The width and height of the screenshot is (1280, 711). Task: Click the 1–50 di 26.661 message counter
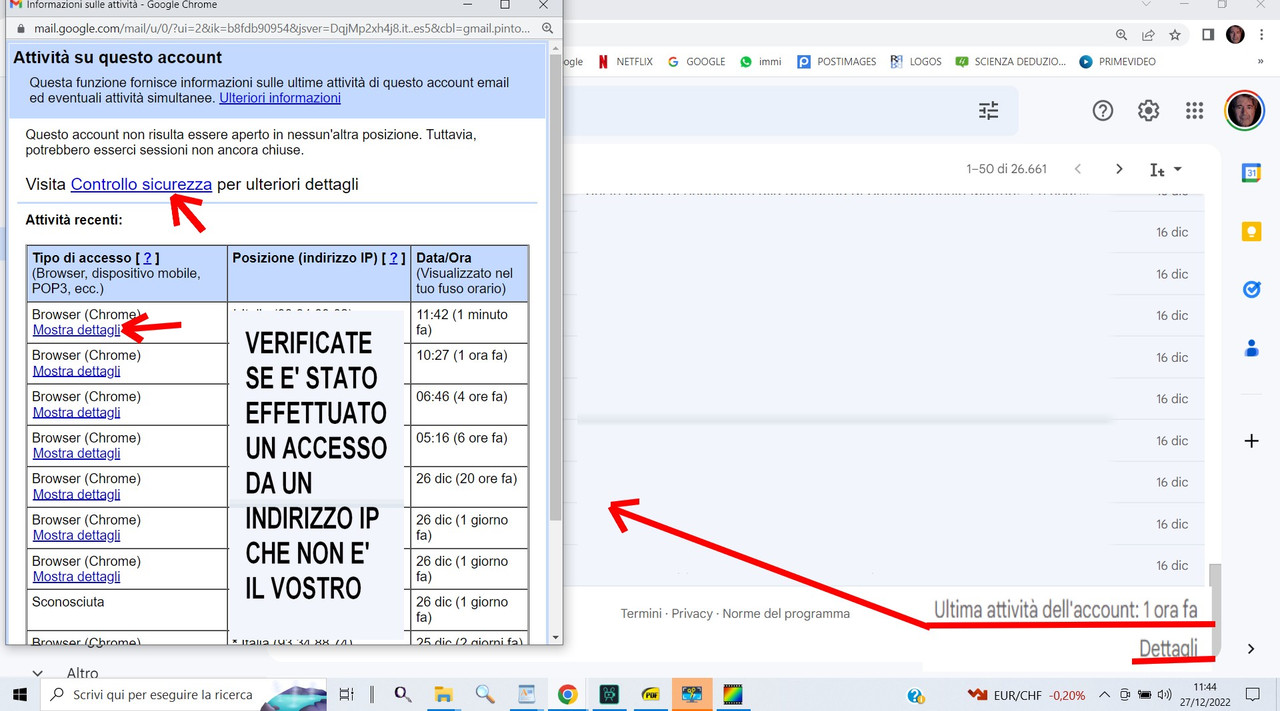tap(1006, 169)
